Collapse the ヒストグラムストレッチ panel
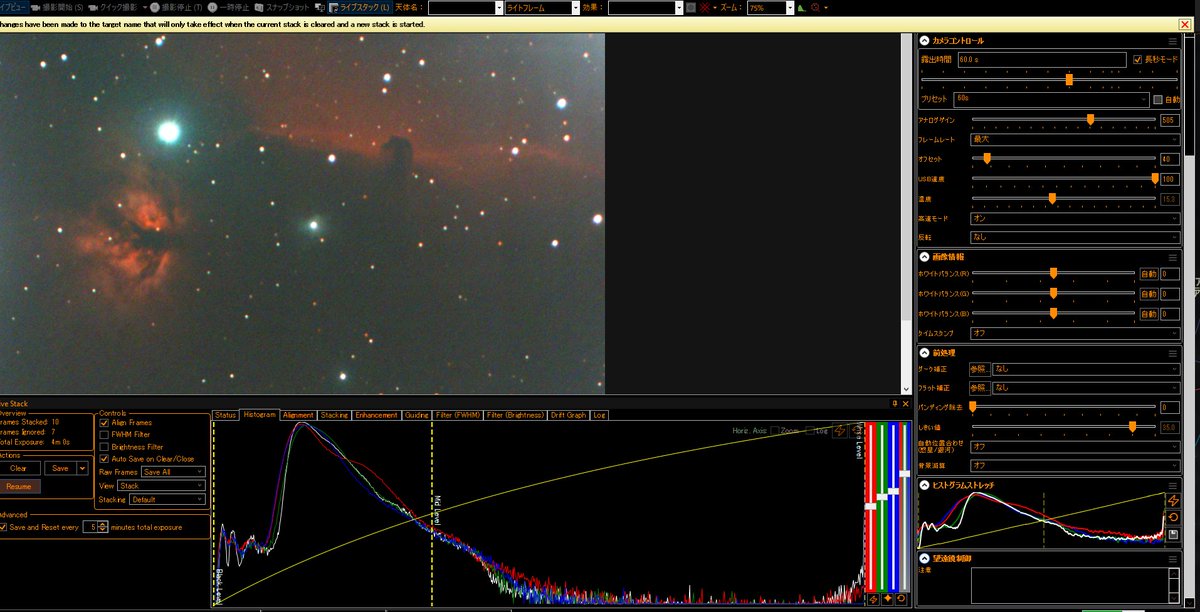The height and width of the screenshot is (612, 1200). point(925,485)
